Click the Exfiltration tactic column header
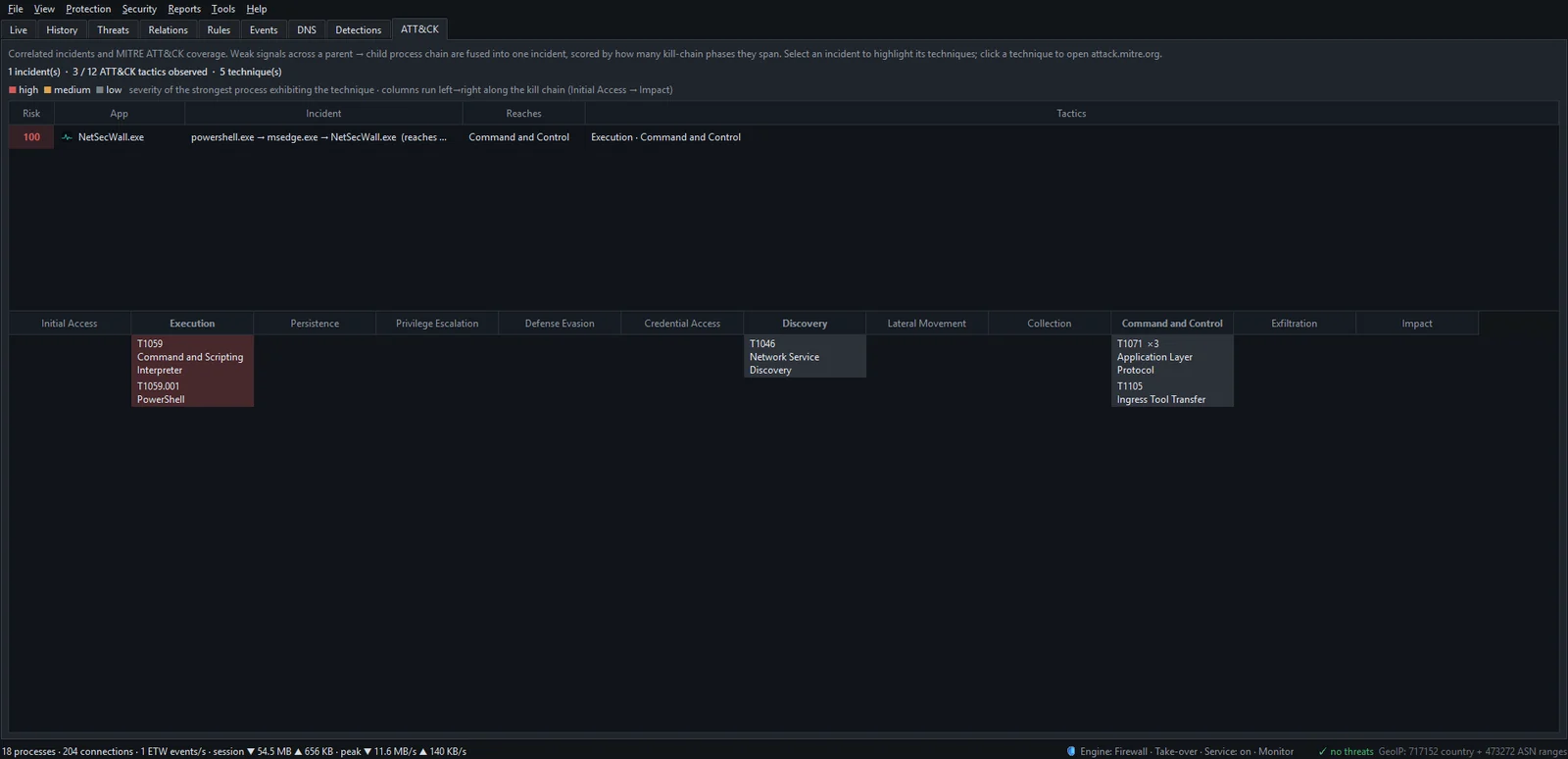The image size is (1568, 759). pos(1295,324)
